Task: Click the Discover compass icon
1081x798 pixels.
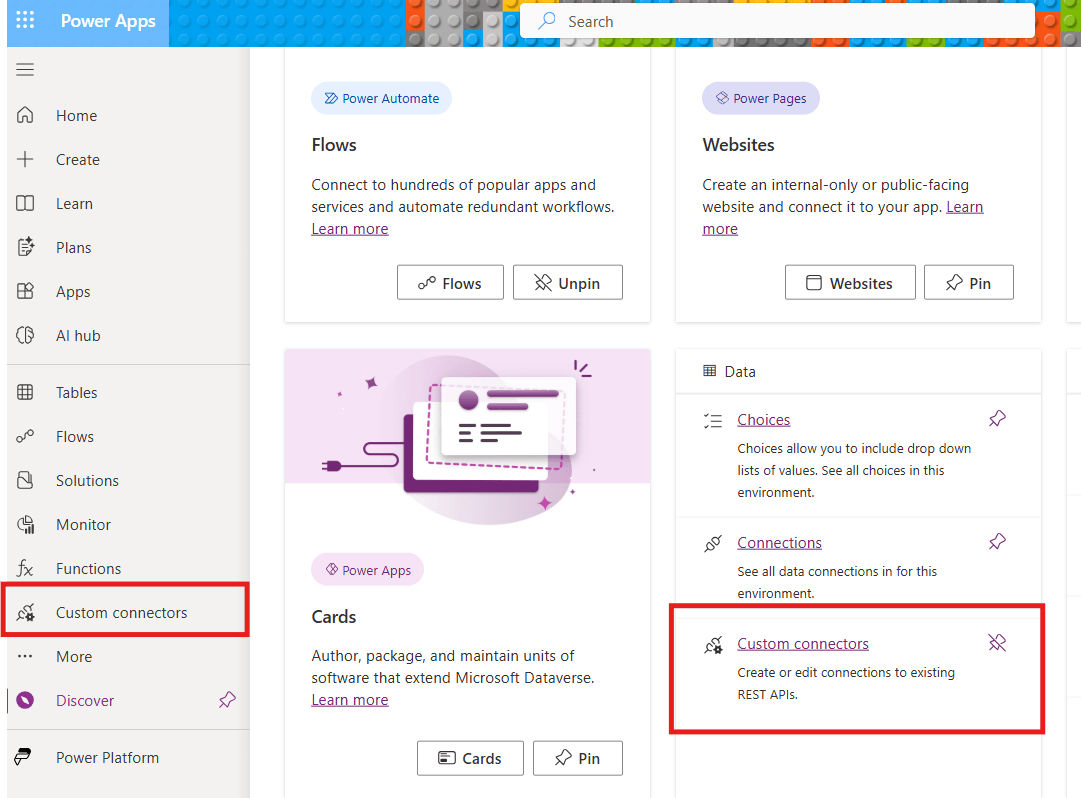Action: 25,701
